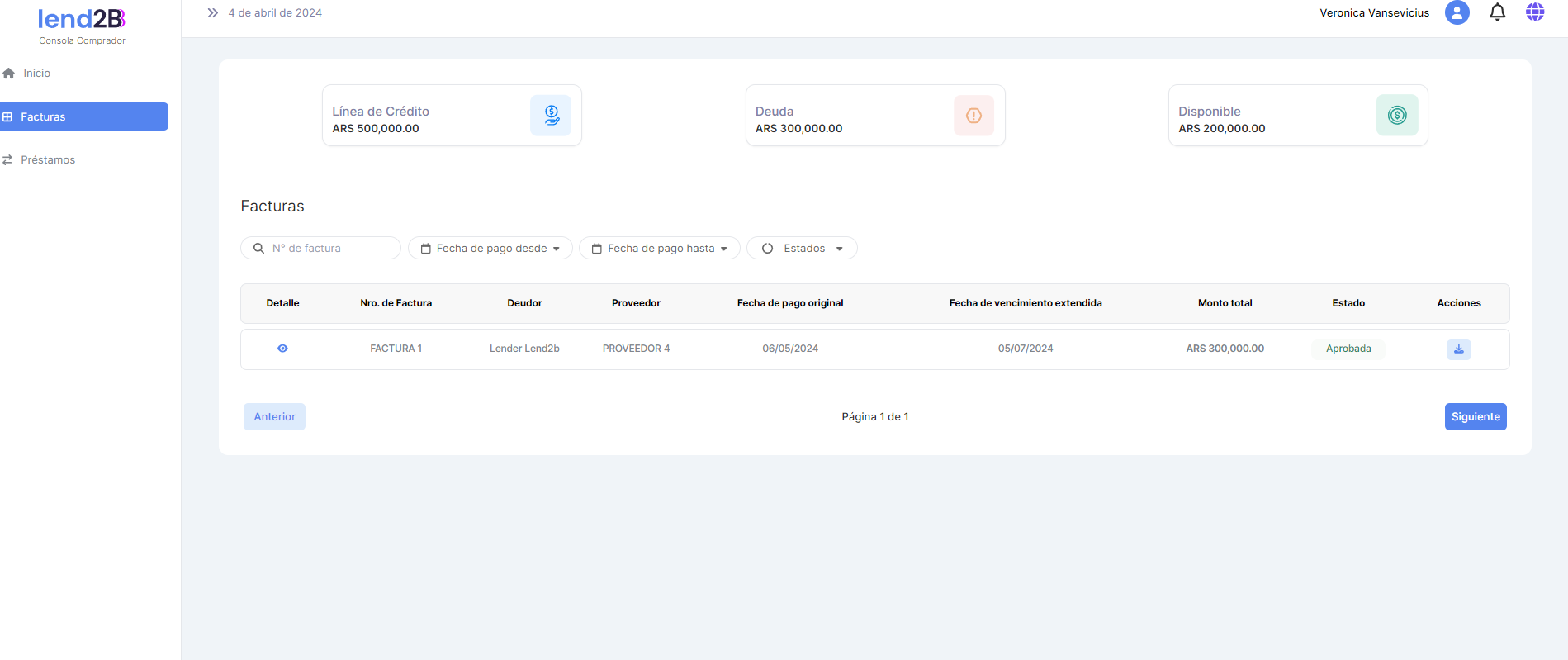Click the Línea de Crédito icon
The width and height of the screenshot is (1568, 660).
pos(551,116)
